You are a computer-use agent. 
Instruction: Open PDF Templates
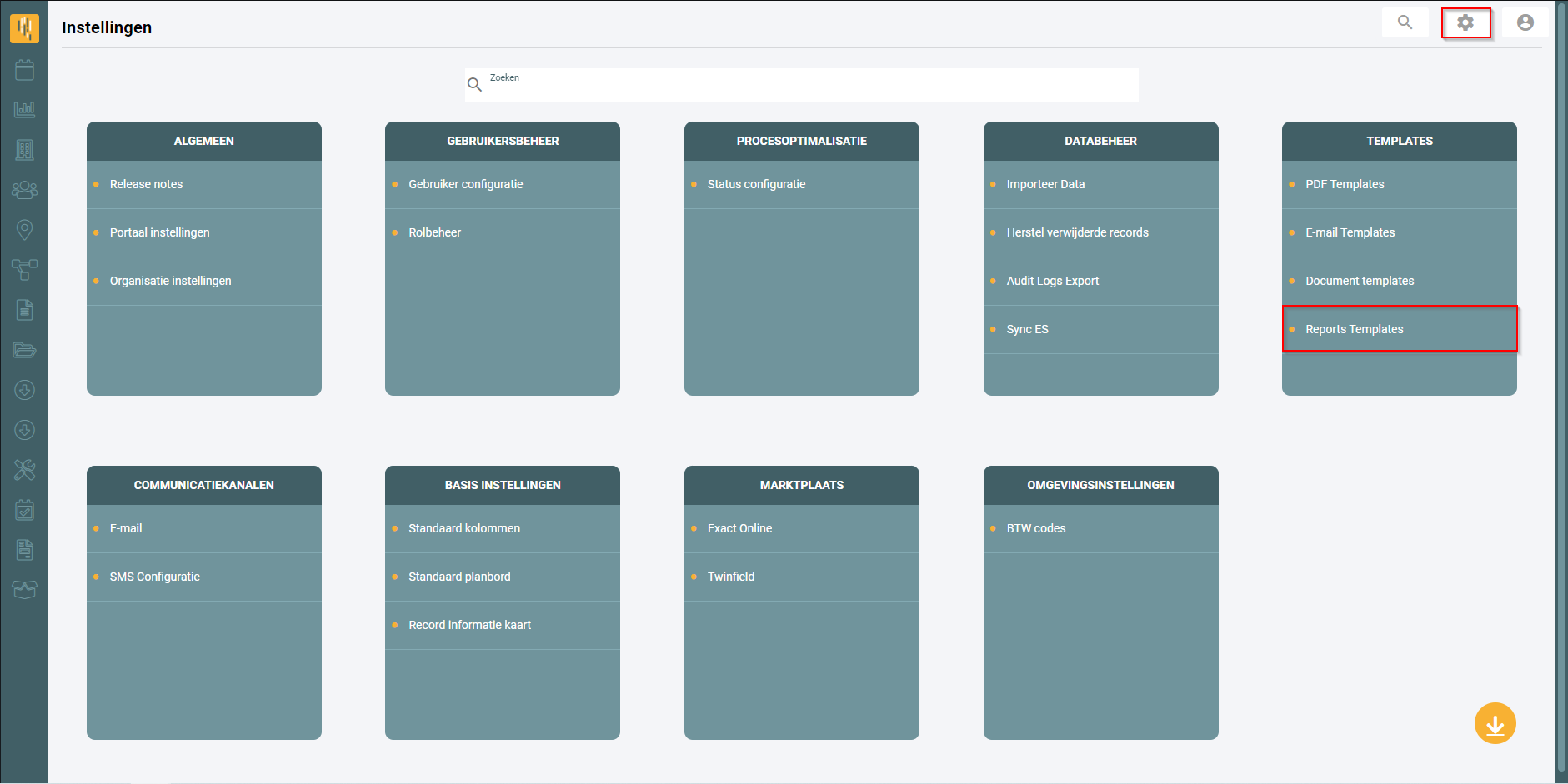1400,184
